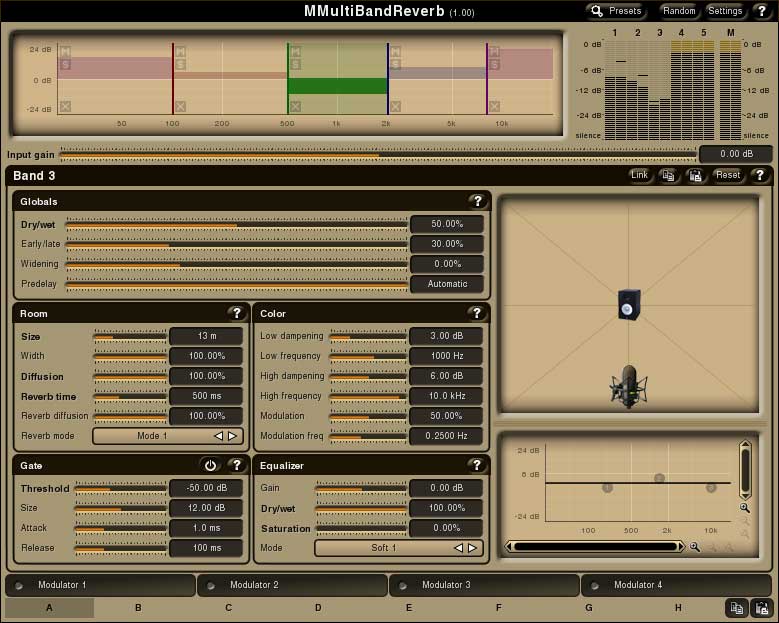Select previous Reverb mode with left arrow
The image size is (779, 623).
(218, 436)
